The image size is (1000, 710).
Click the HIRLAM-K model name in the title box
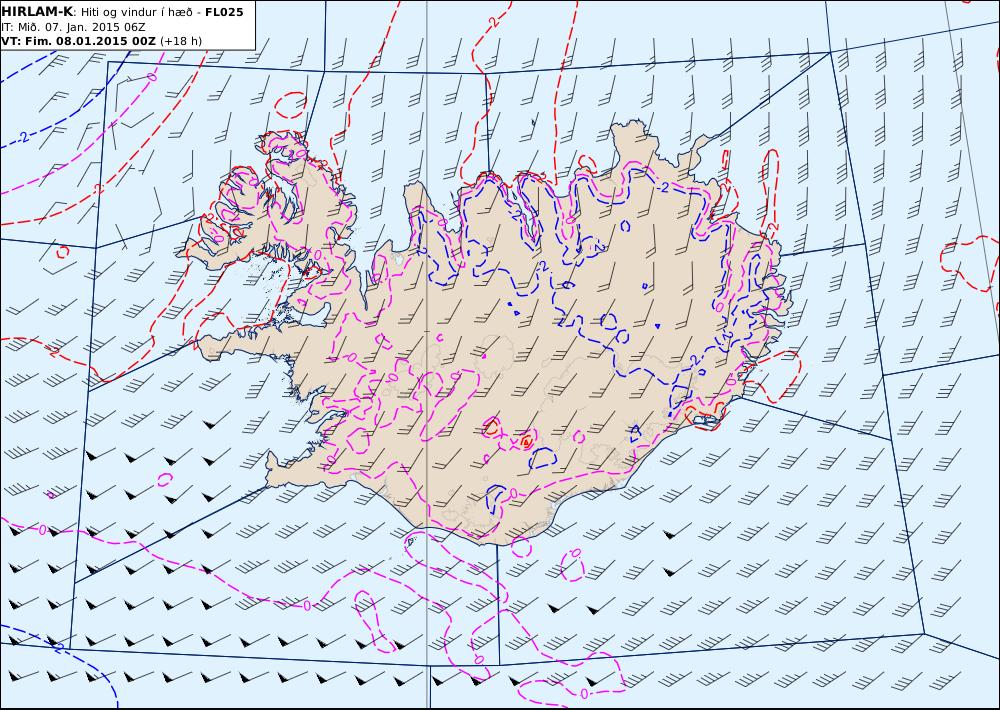37,12
